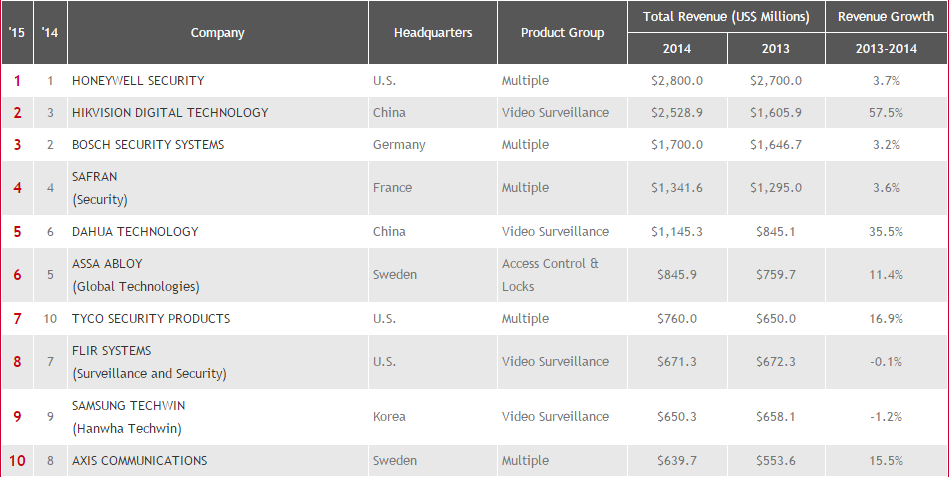Click the red rank number 10

pos(17,461)
